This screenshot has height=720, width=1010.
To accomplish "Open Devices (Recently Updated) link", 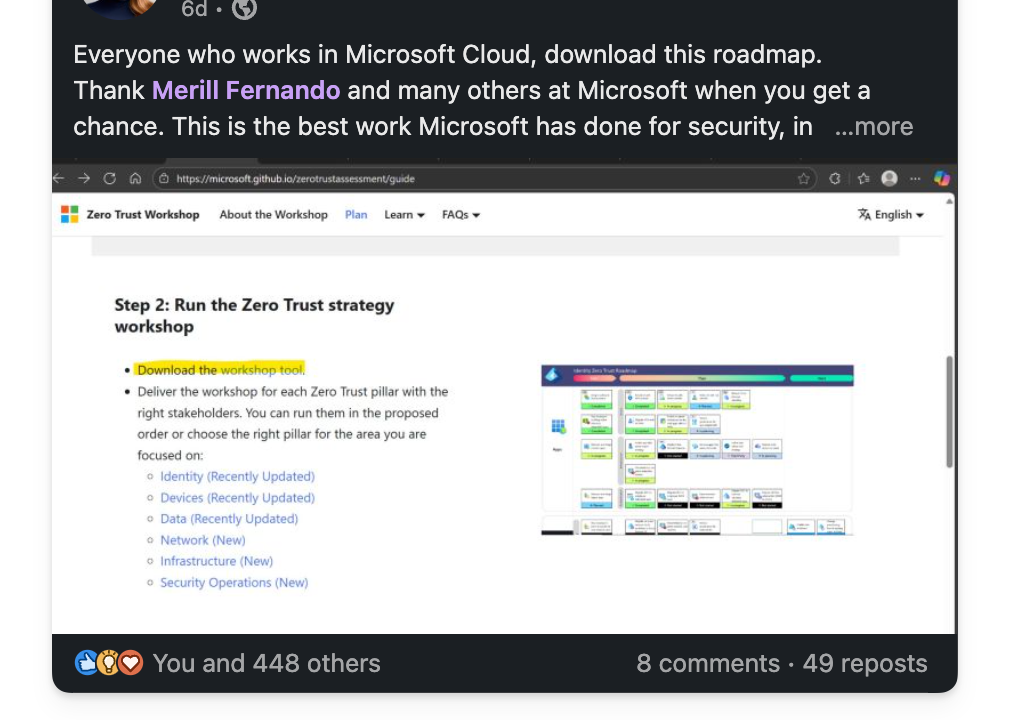I will 238,498.
